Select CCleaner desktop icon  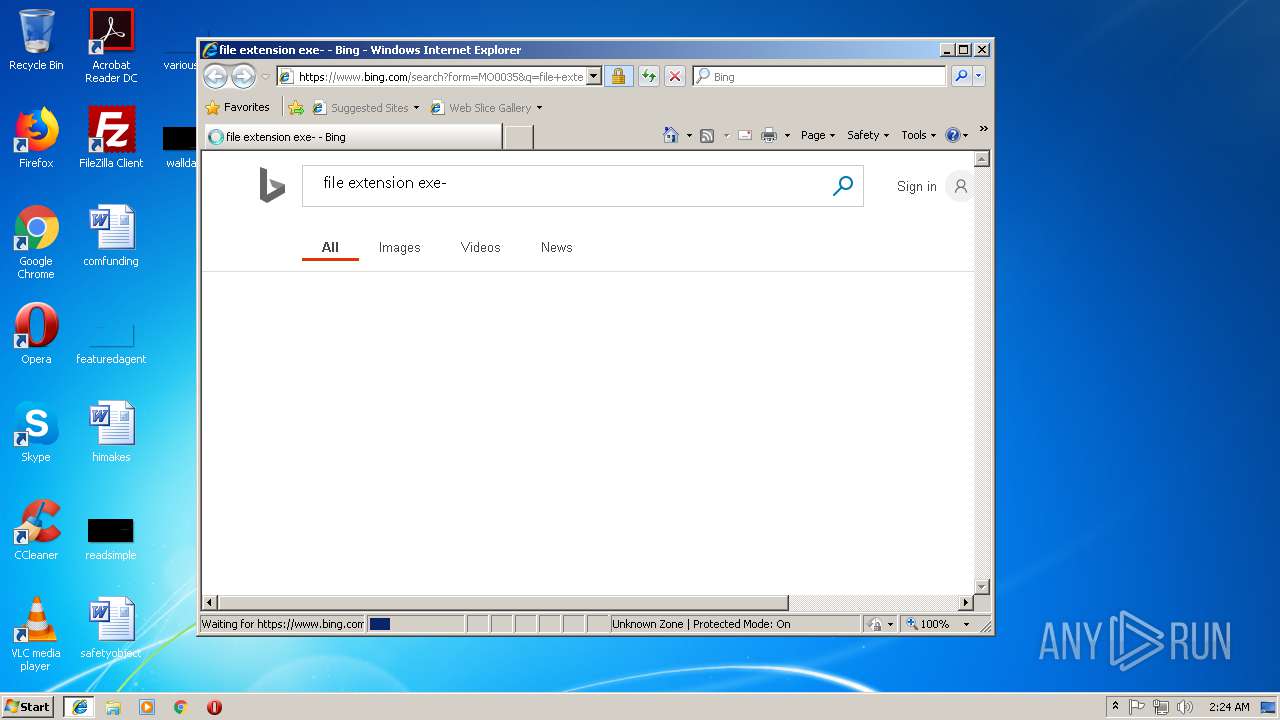(36, 530)
